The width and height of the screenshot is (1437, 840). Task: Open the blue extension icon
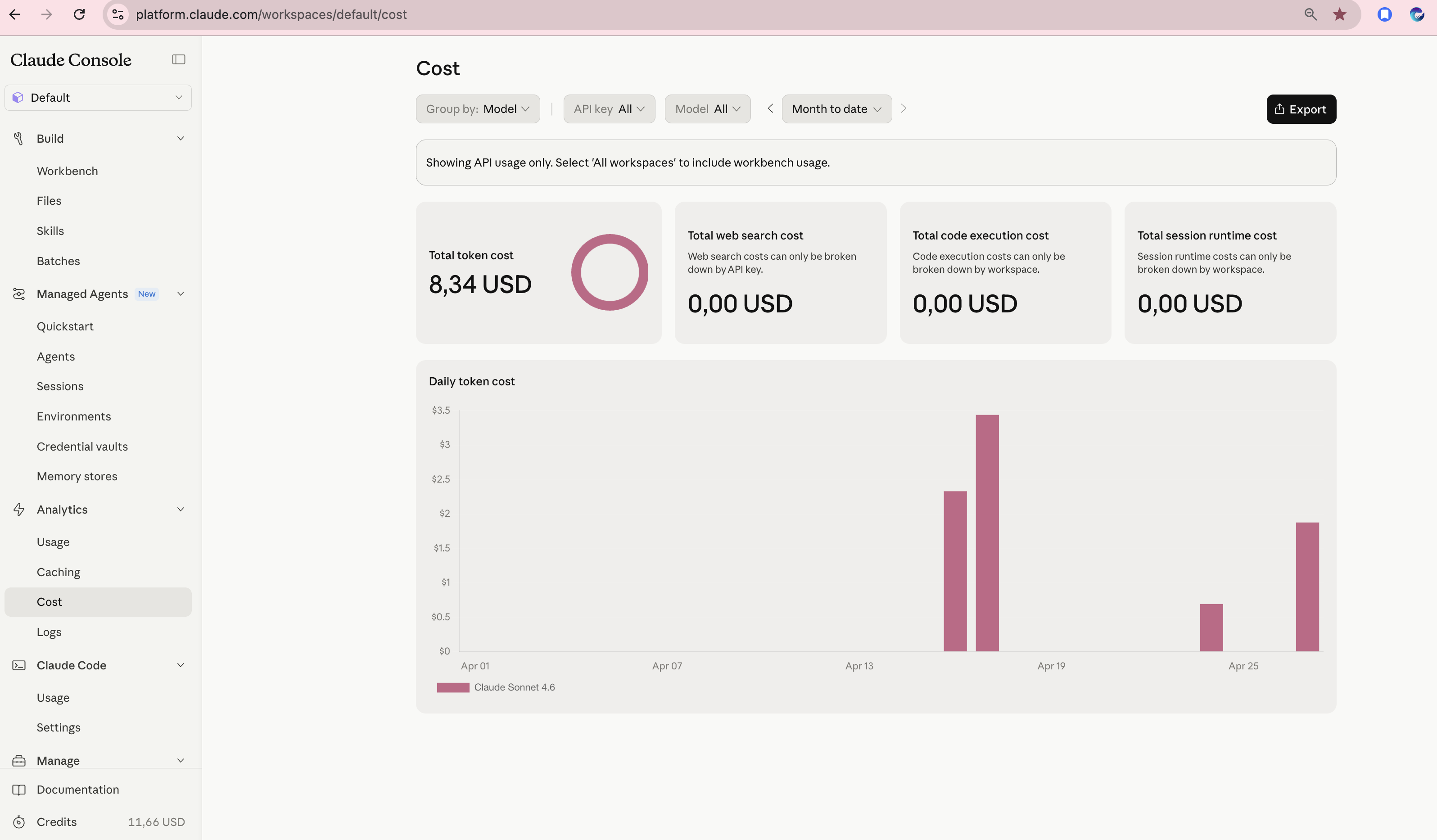coord(1384,14)
